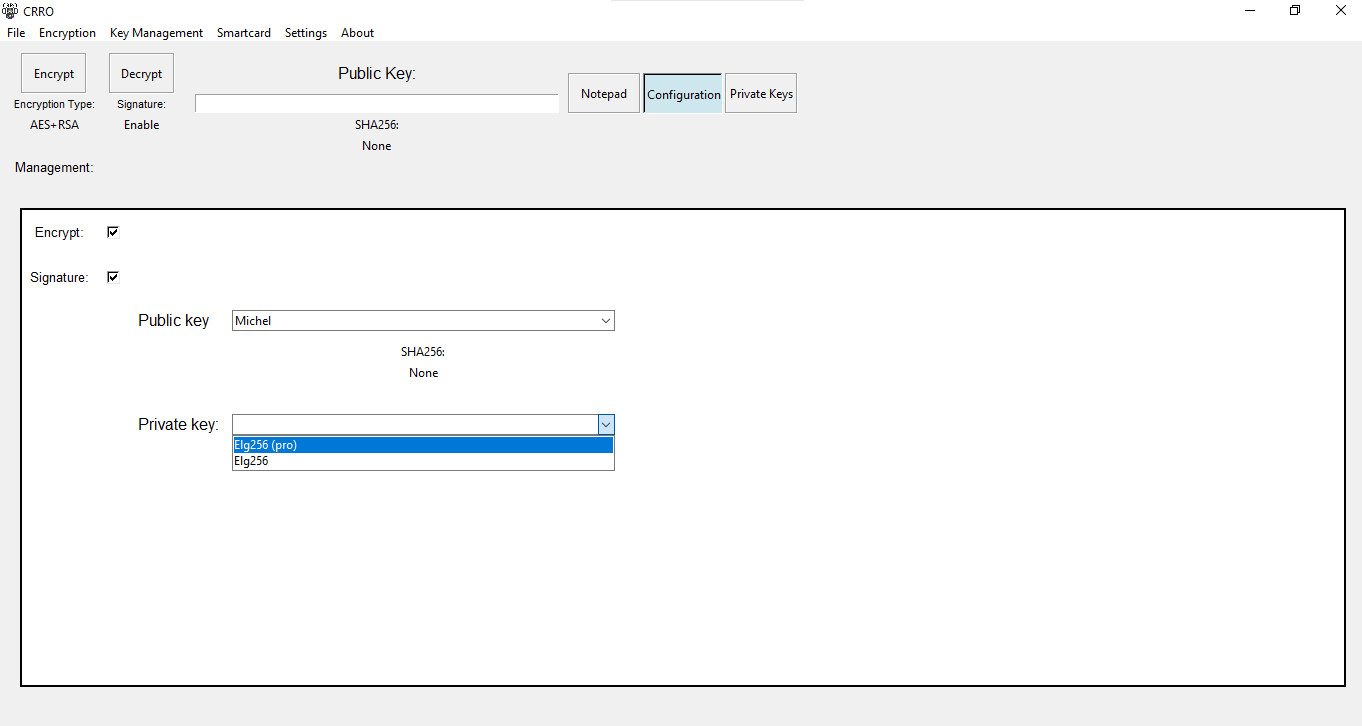Open the Encryption menu
This screenshot has height=726, width=1362.
[67, 33]
